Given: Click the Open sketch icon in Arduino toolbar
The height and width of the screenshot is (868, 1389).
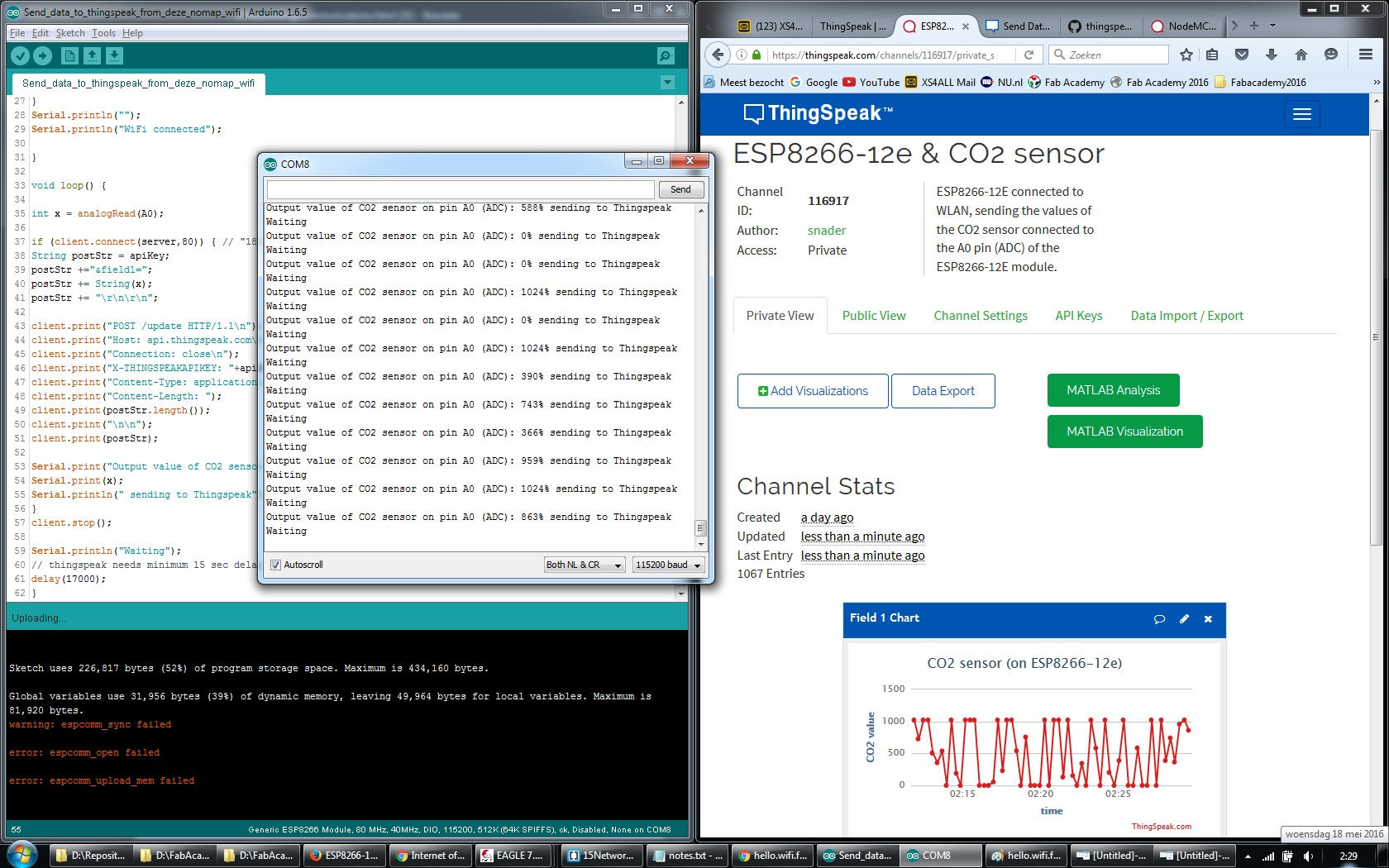Looking at the screenshot, I should point(92,55).
